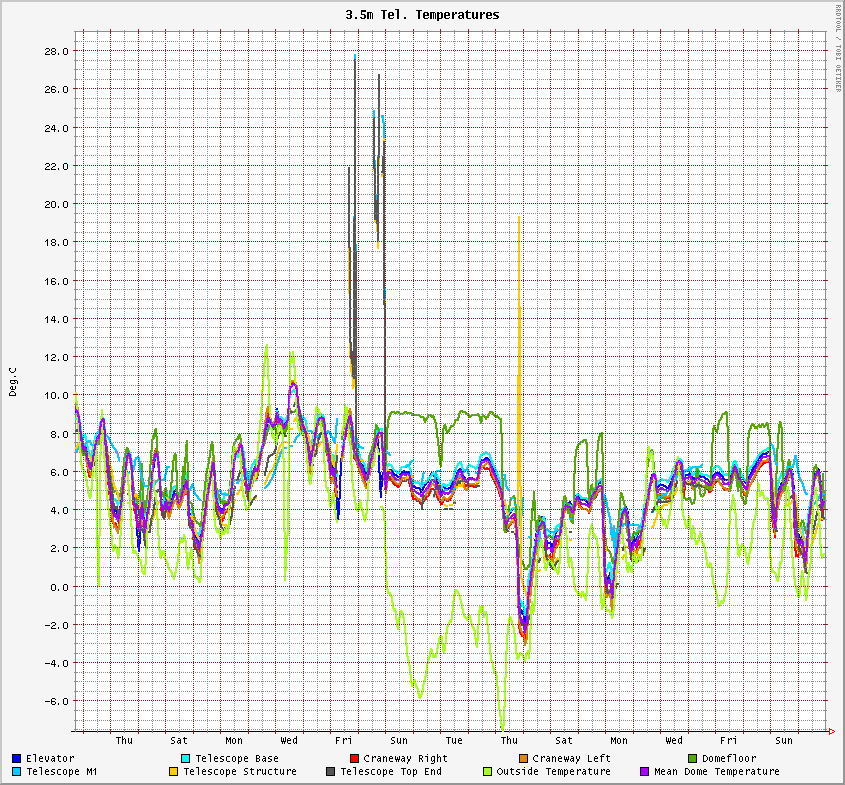The image size is (845, 785).
Task: Click the "Tue" label on the time axis
Action: point(454,741)
